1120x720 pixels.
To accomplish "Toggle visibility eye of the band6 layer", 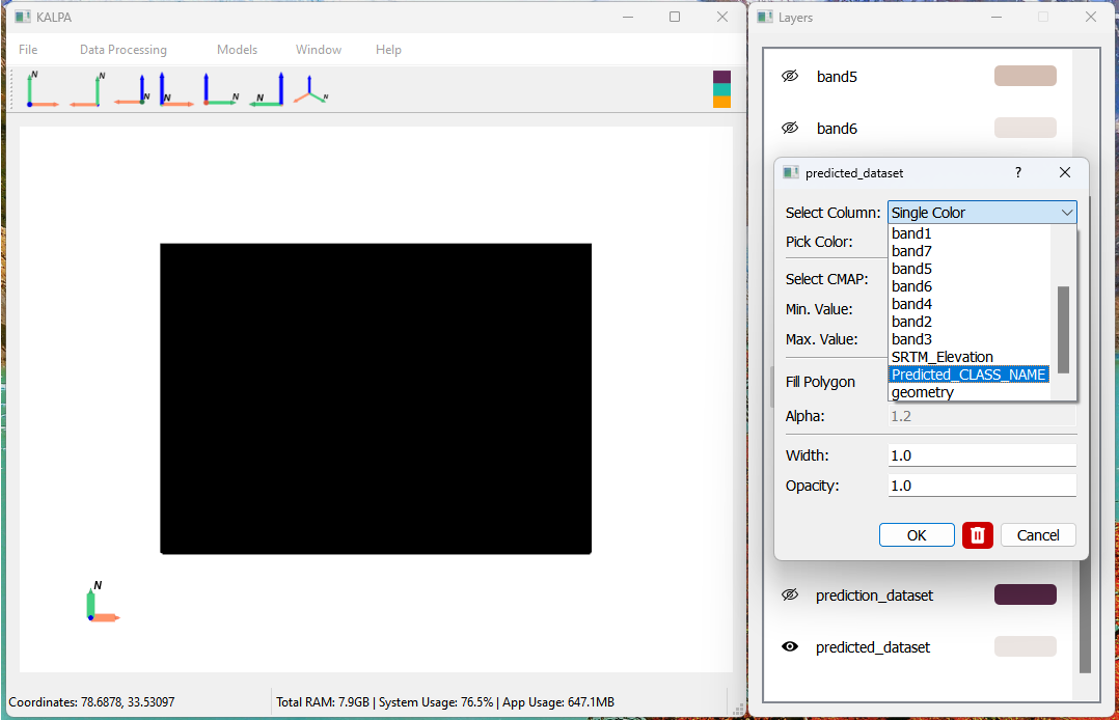I will point(789,128).
